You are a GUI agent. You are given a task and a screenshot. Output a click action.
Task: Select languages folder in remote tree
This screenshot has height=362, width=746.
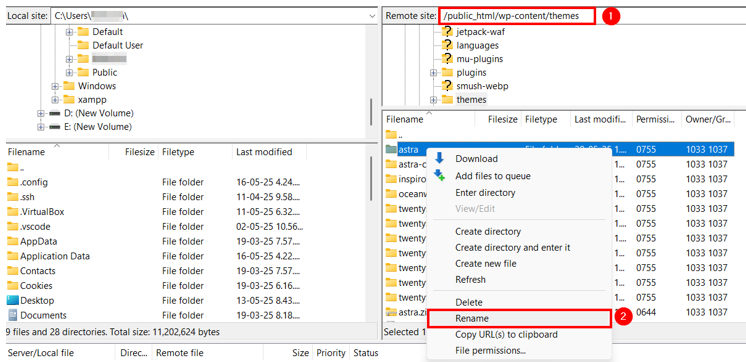coord(477,45)
